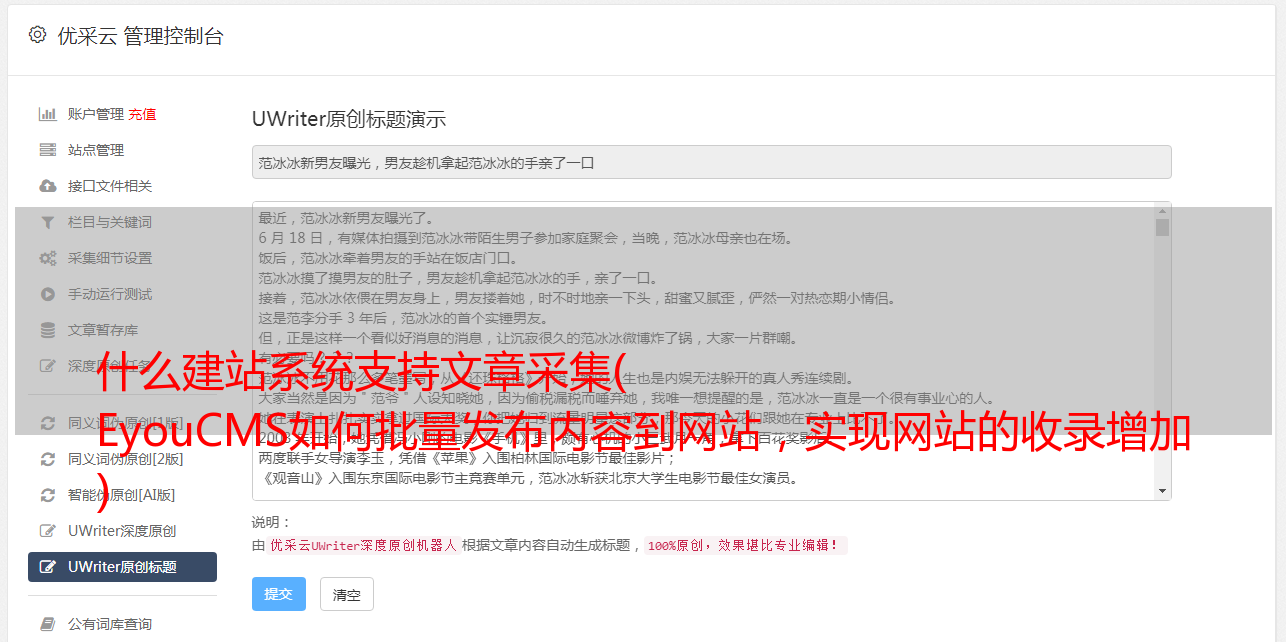1286x642 pixels.
Task: Select the 同义词伪原创[2版] refresh icon
Action: [x=47, y=459]
